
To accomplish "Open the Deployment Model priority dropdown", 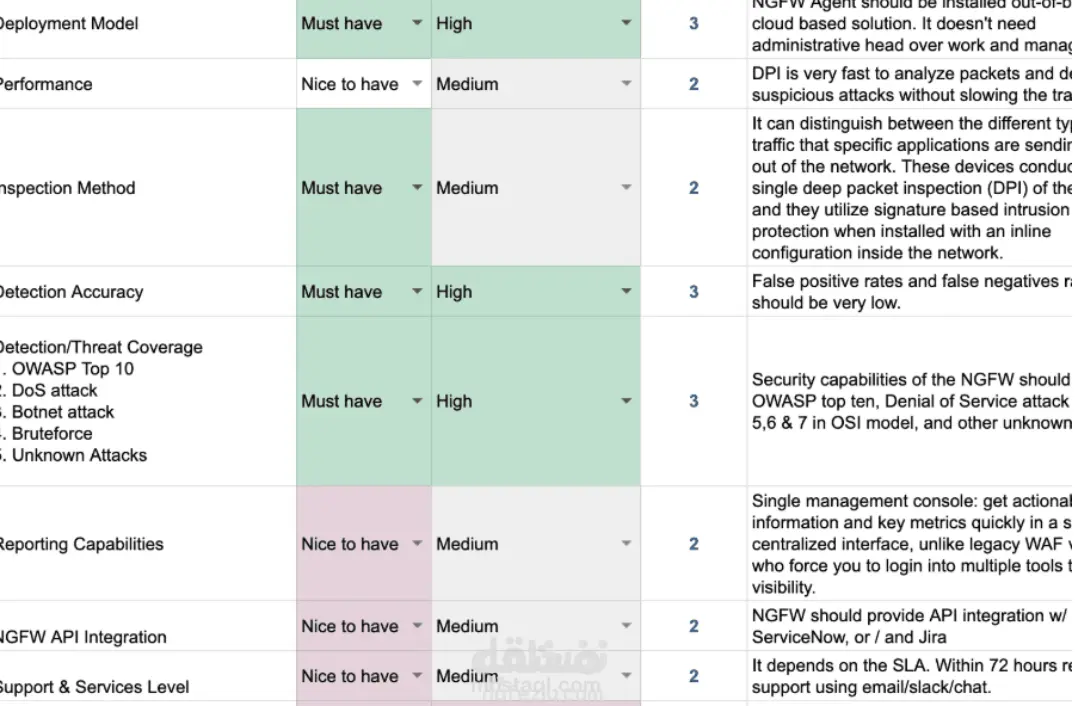I will (417, 23).
